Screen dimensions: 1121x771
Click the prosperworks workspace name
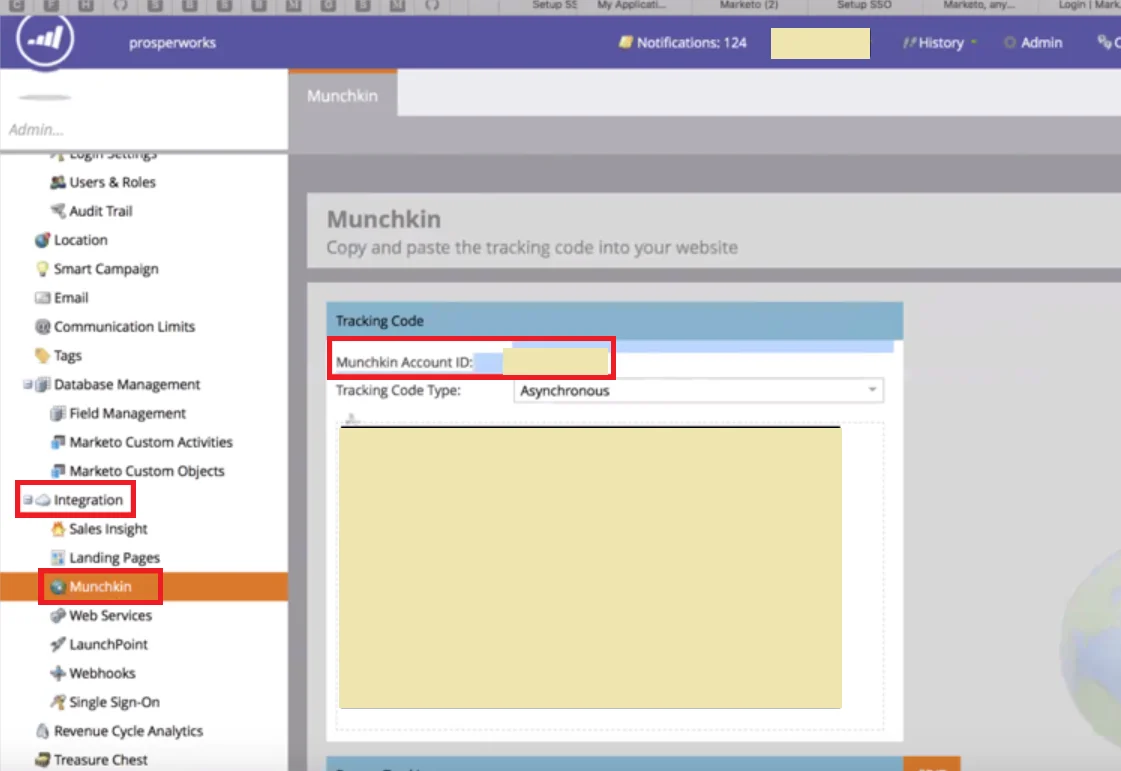[172, 43]
